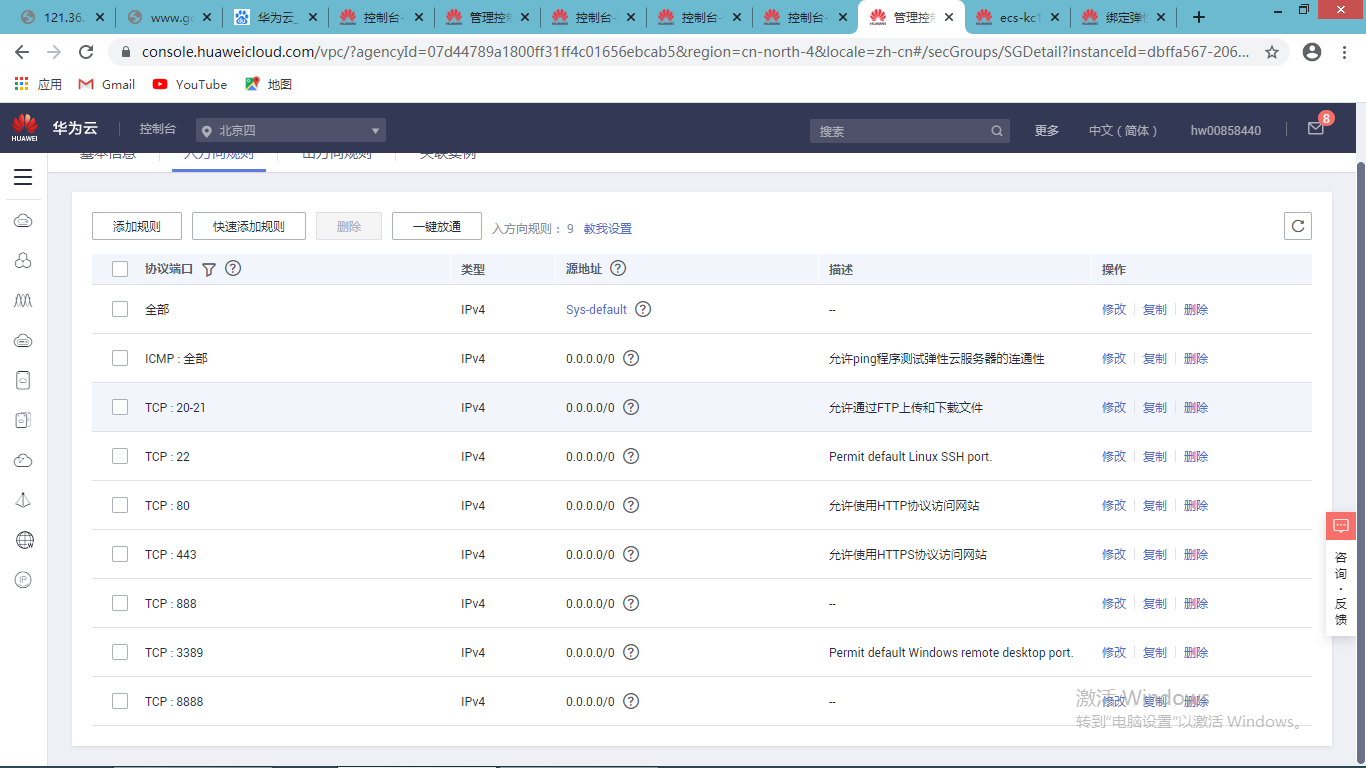Click the help icon next to 源地址
The width and height of the screenshot is (1366, 768).
617,268
